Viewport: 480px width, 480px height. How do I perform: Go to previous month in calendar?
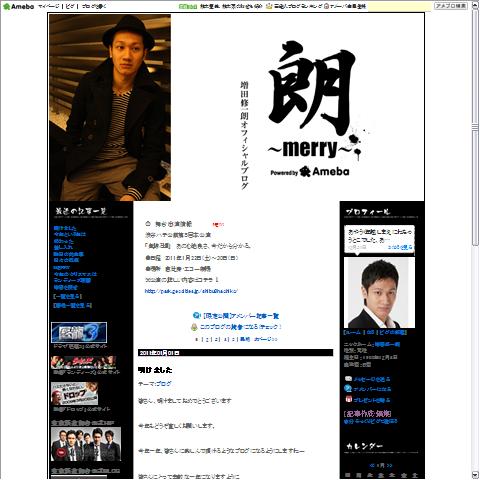click(x=372, y=465)
